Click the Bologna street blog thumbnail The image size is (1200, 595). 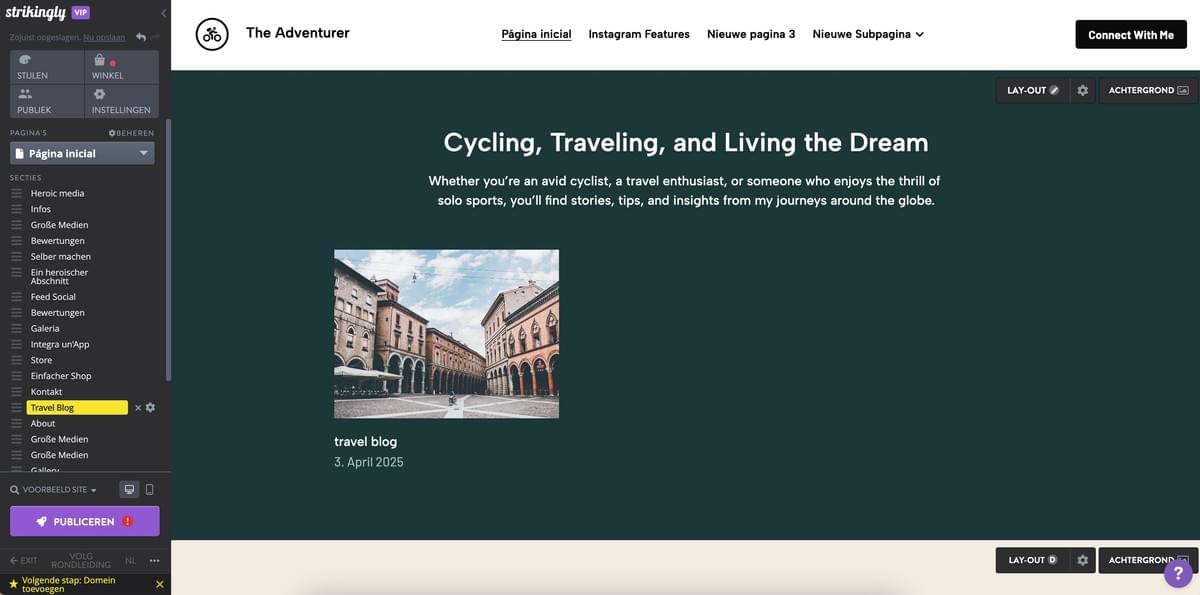(446, 333)
